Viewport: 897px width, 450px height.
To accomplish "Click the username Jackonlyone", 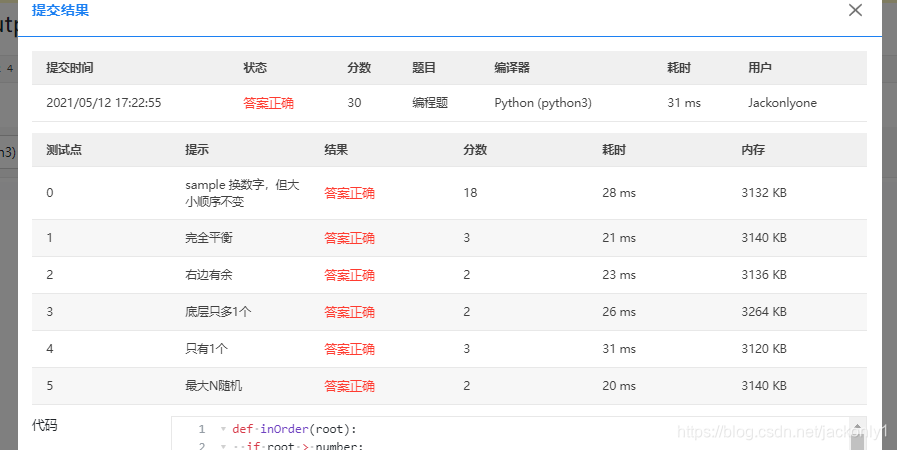I will [782, 103].
